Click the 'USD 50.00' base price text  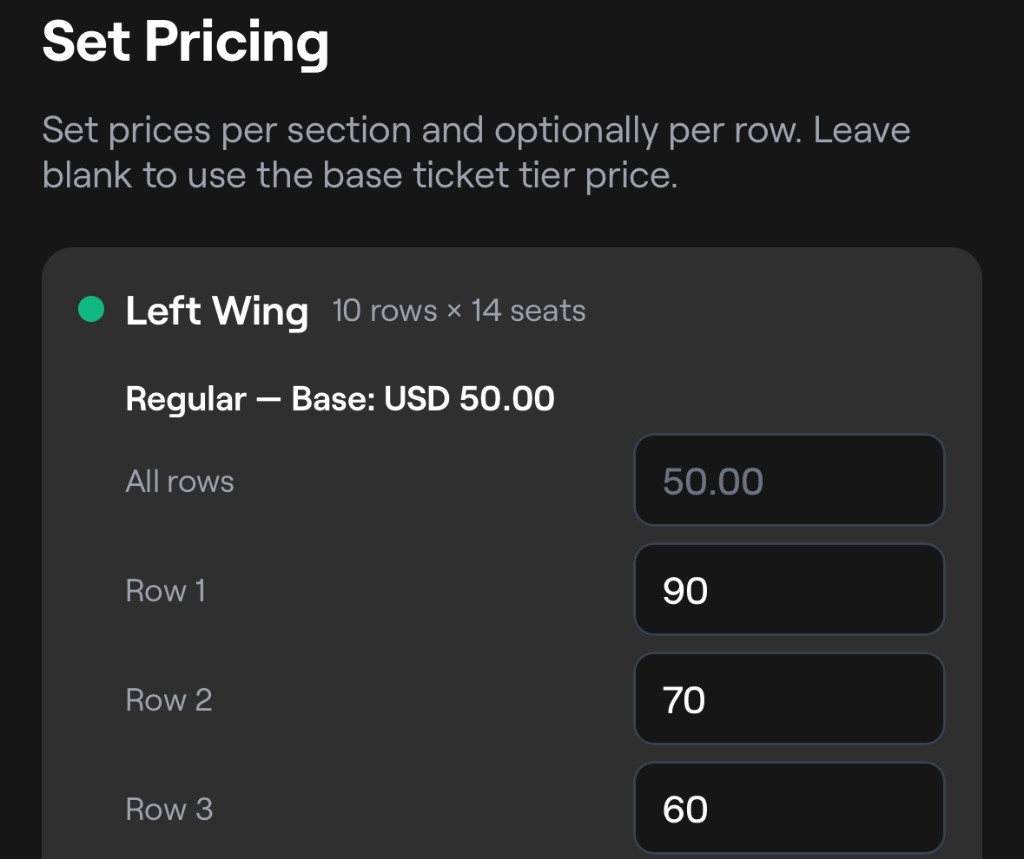pos(470,399)
